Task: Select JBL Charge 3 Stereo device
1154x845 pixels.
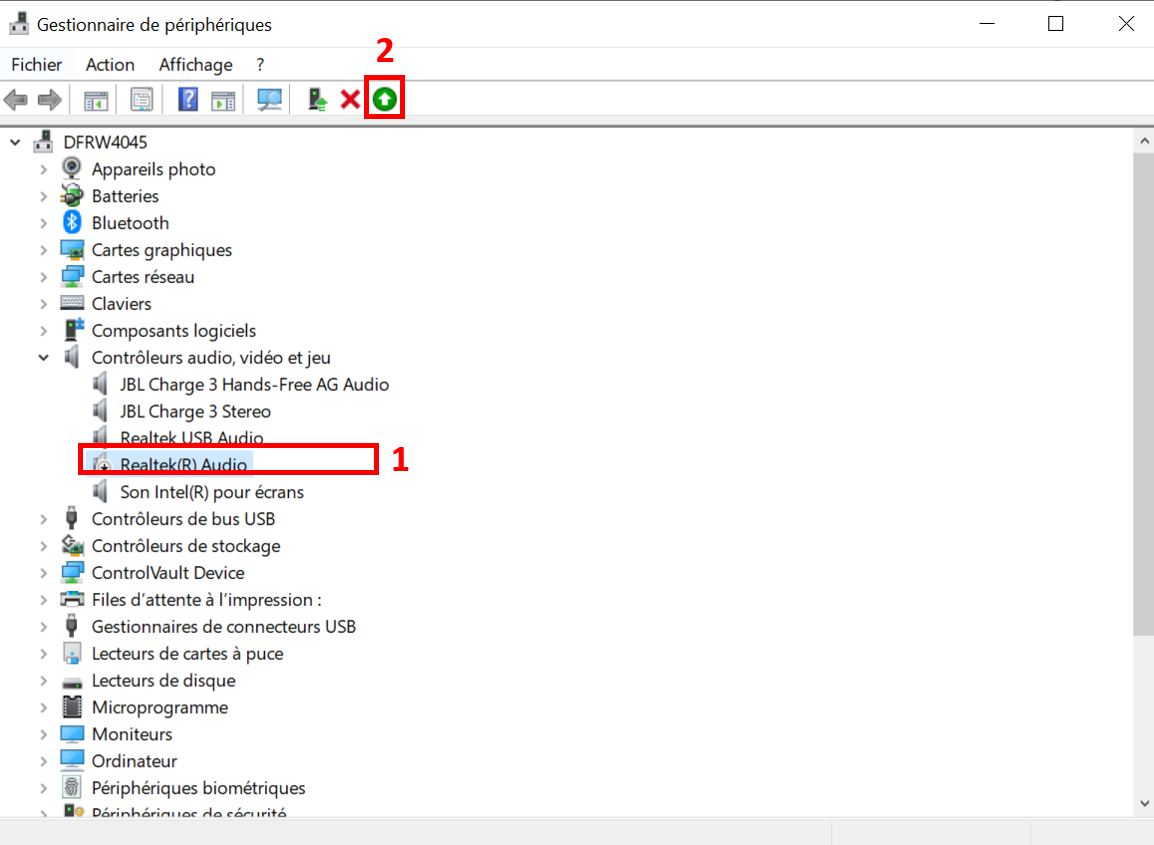Action: (195, 411)
